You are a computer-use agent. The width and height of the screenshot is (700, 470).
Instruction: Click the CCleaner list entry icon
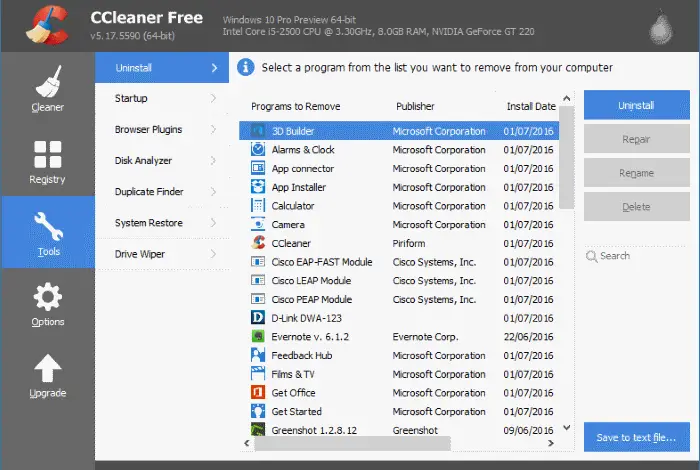click(258, 243)
